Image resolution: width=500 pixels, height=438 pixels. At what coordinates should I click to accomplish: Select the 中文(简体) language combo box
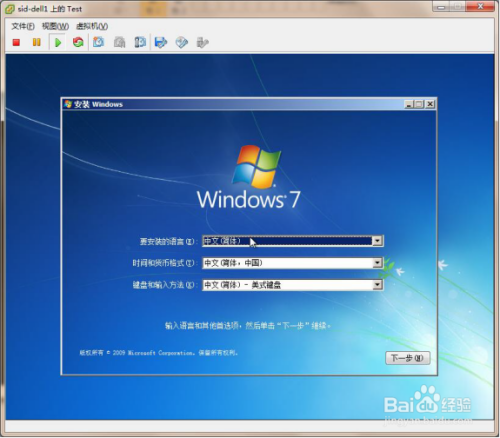pos(293,241)
